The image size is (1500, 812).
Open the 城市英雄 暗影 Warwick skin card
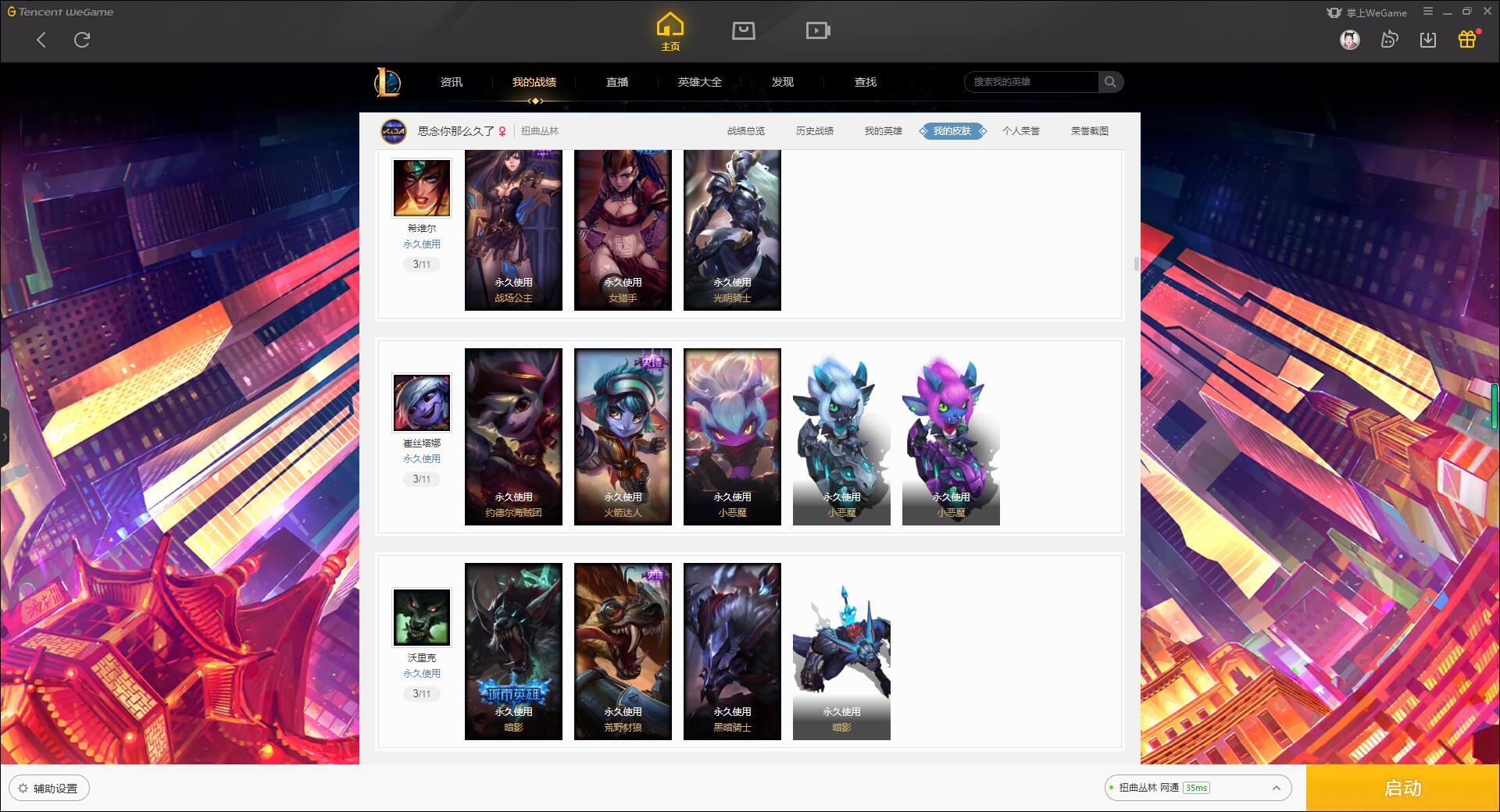(x=513, y=651)
